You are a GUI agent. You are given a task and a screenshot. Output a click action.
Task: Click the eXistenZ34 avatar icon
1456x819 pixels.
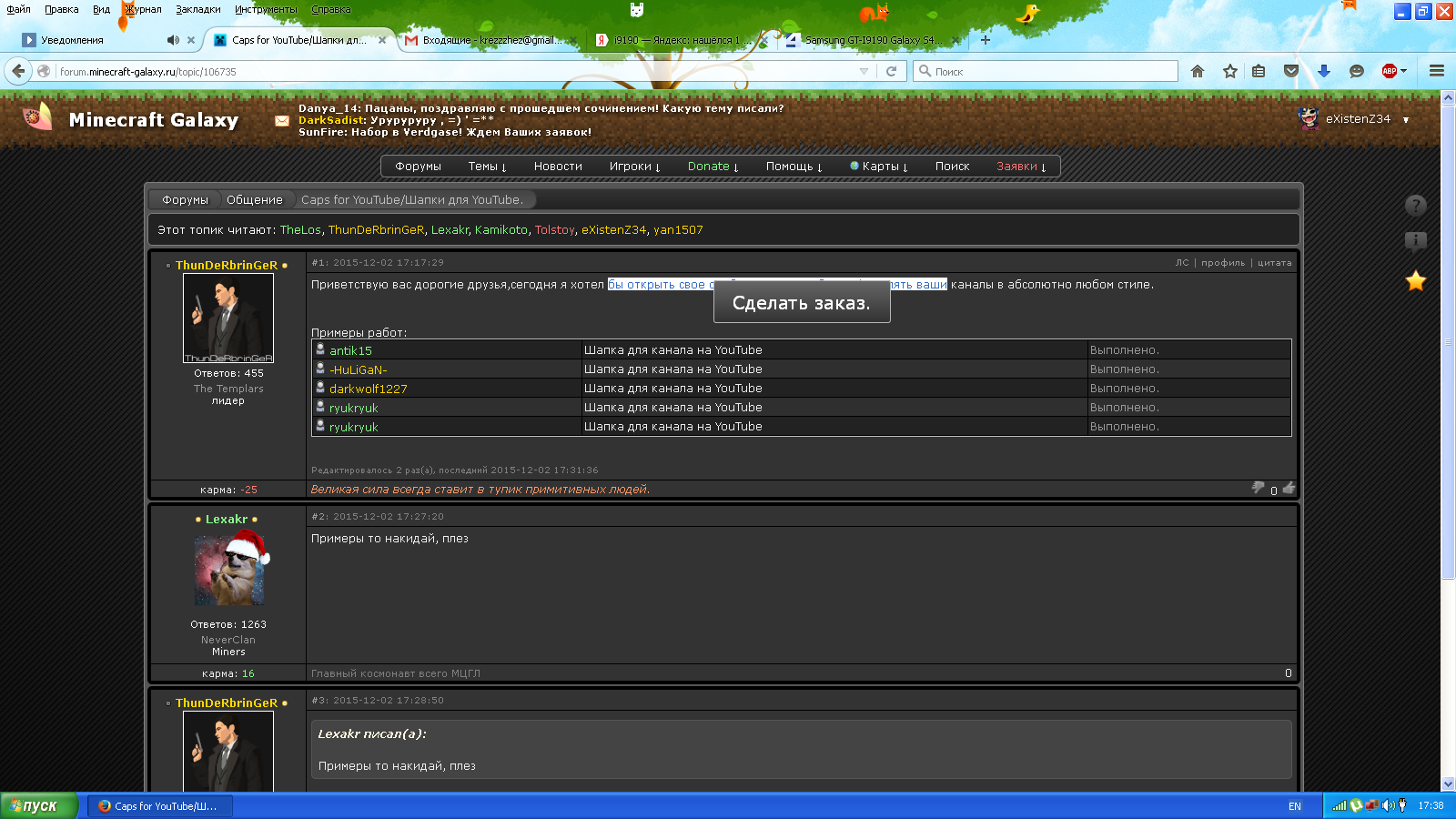tap(1309, 118)
